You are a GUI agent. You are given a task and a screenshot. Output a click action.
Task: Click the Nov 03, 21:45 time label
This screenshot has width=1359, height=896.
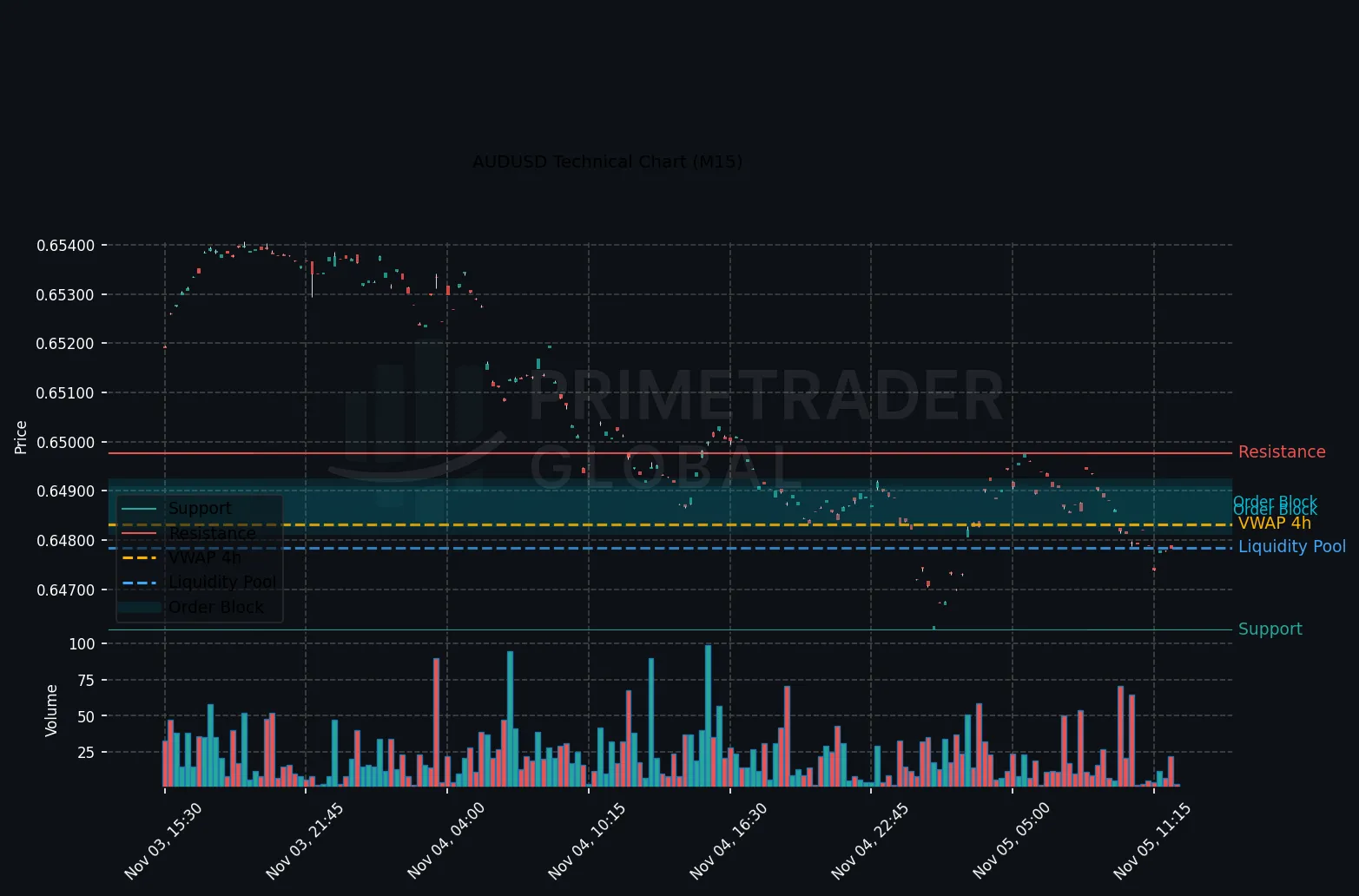[x=305, y=841]
